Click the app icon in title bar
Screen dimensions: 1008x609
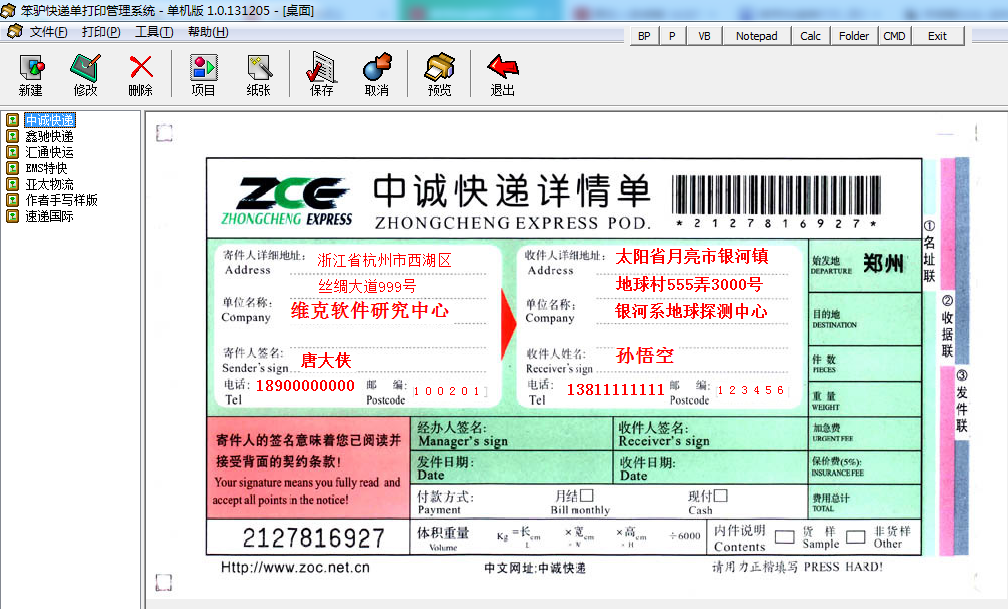click(8, 10)
